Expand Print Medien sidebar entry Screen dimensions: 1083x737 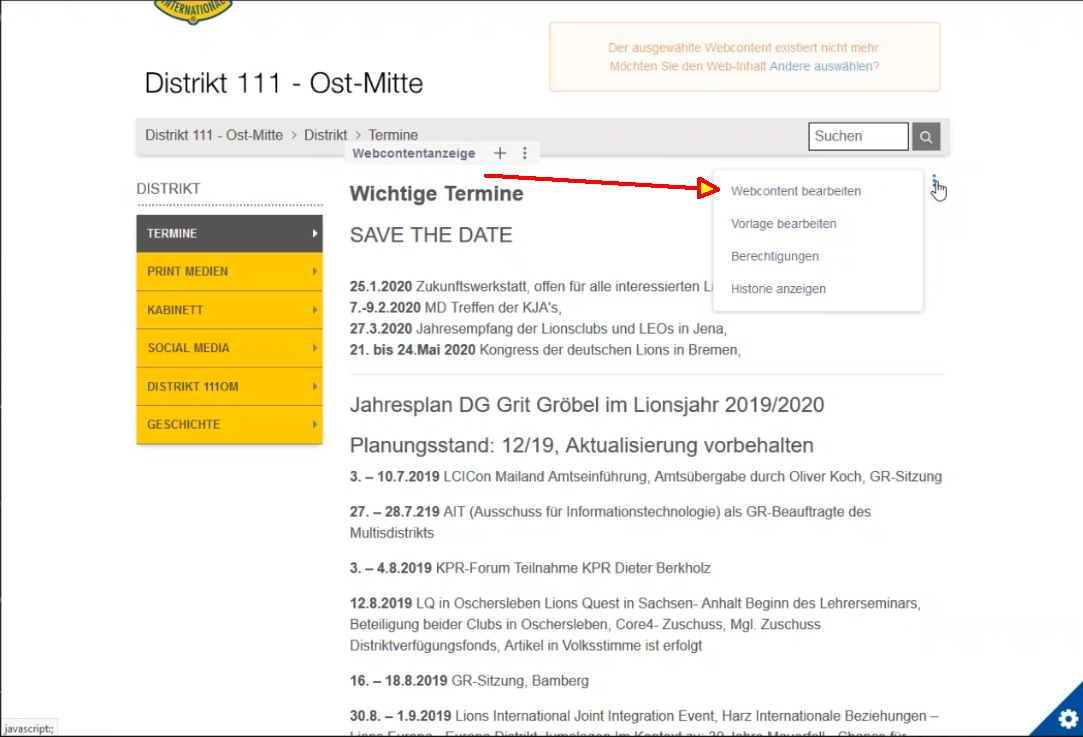(229, 272)
